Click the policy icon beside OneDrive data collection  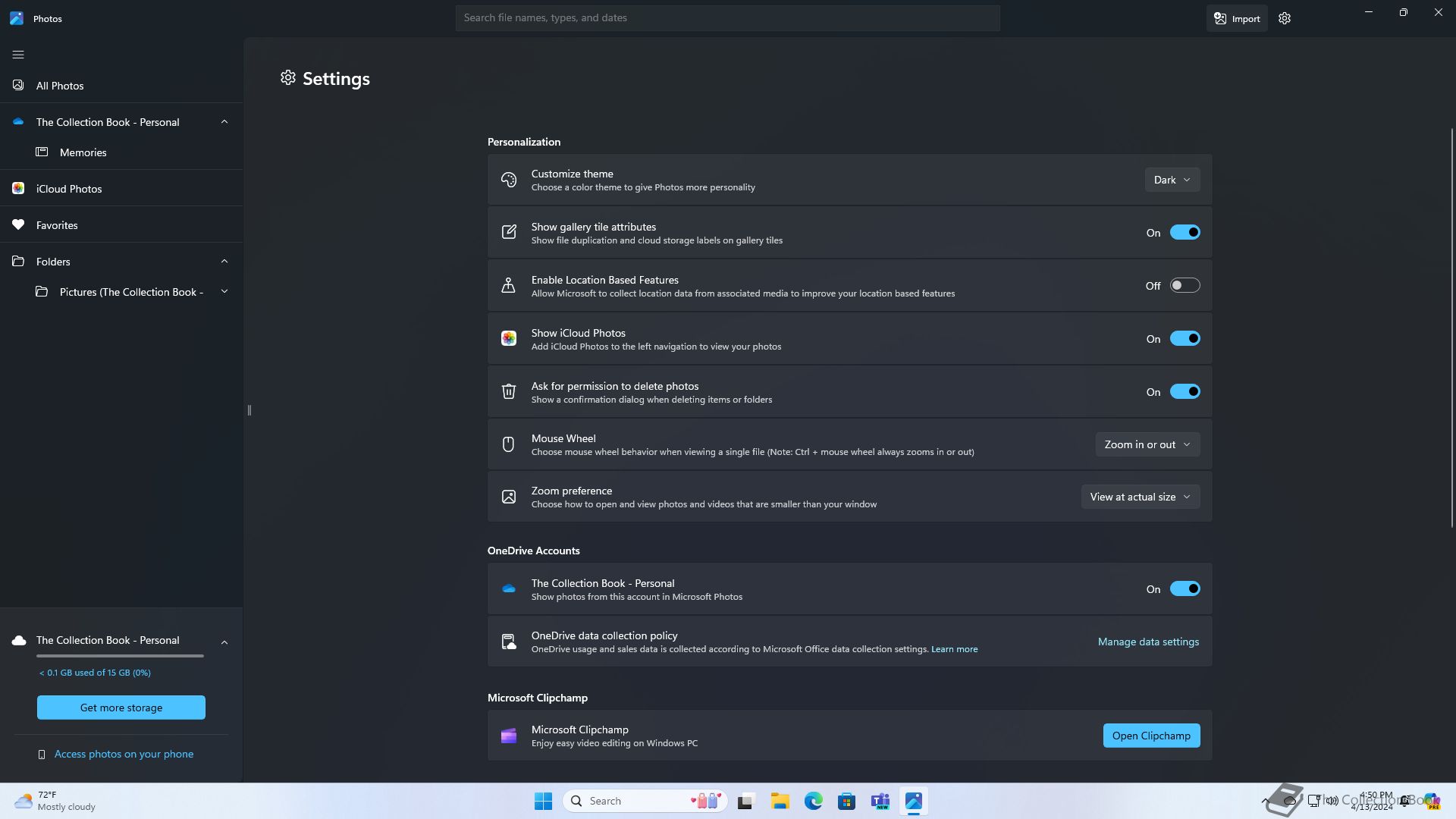pyautogui.click(x=509, y=642)
